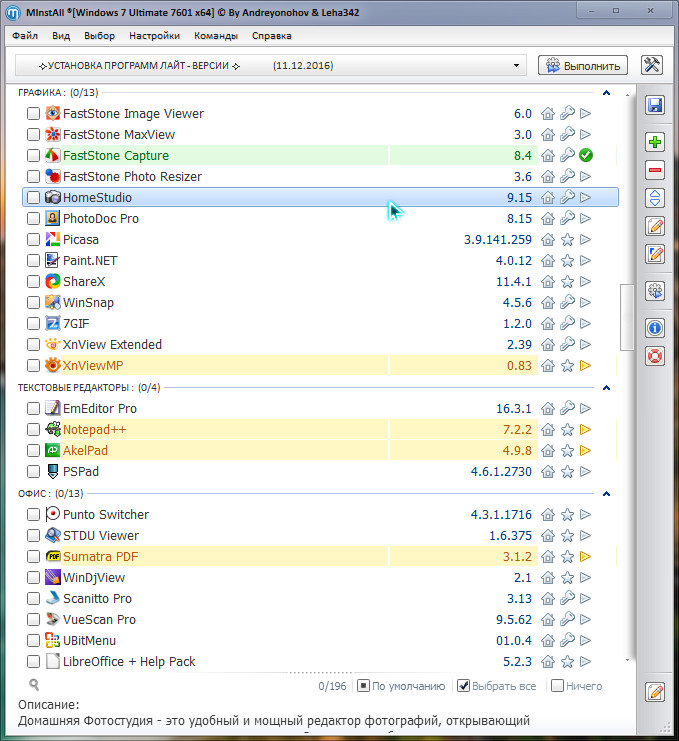Viewport: 679px width, 741px height.
Task: Click the vertical scrollbar thumb
Action: (627, 317)
